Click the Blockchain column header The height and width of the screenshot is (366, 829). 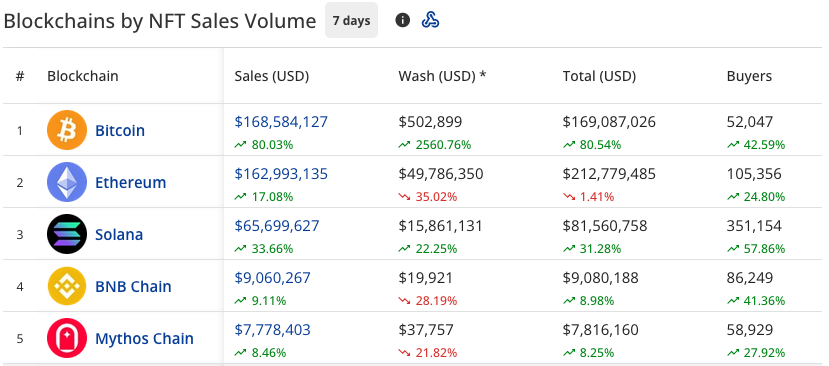(x=82, y=76)
